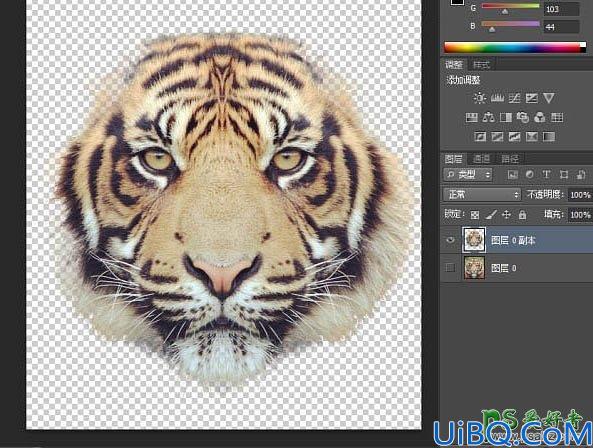Select the 图层 0 layer name

[504, 268]
